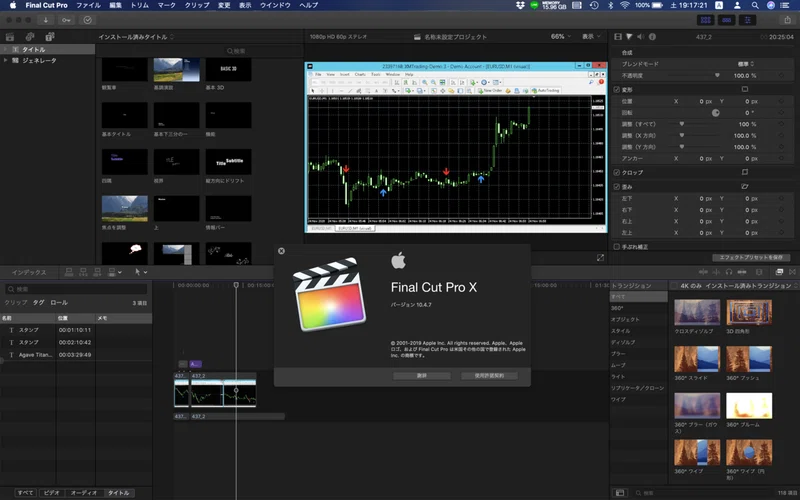Open the video inspector film icon

pos(618,37)
